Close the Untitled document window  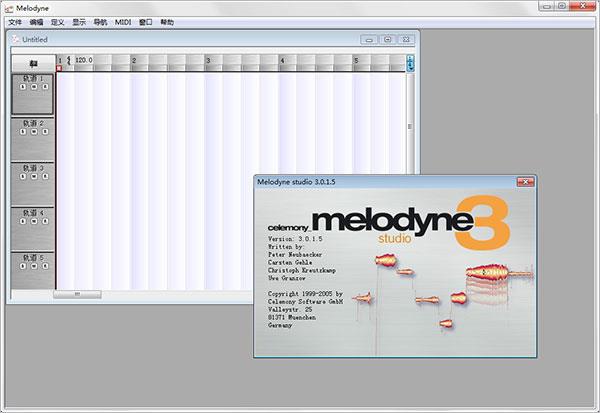click(406, 39)
